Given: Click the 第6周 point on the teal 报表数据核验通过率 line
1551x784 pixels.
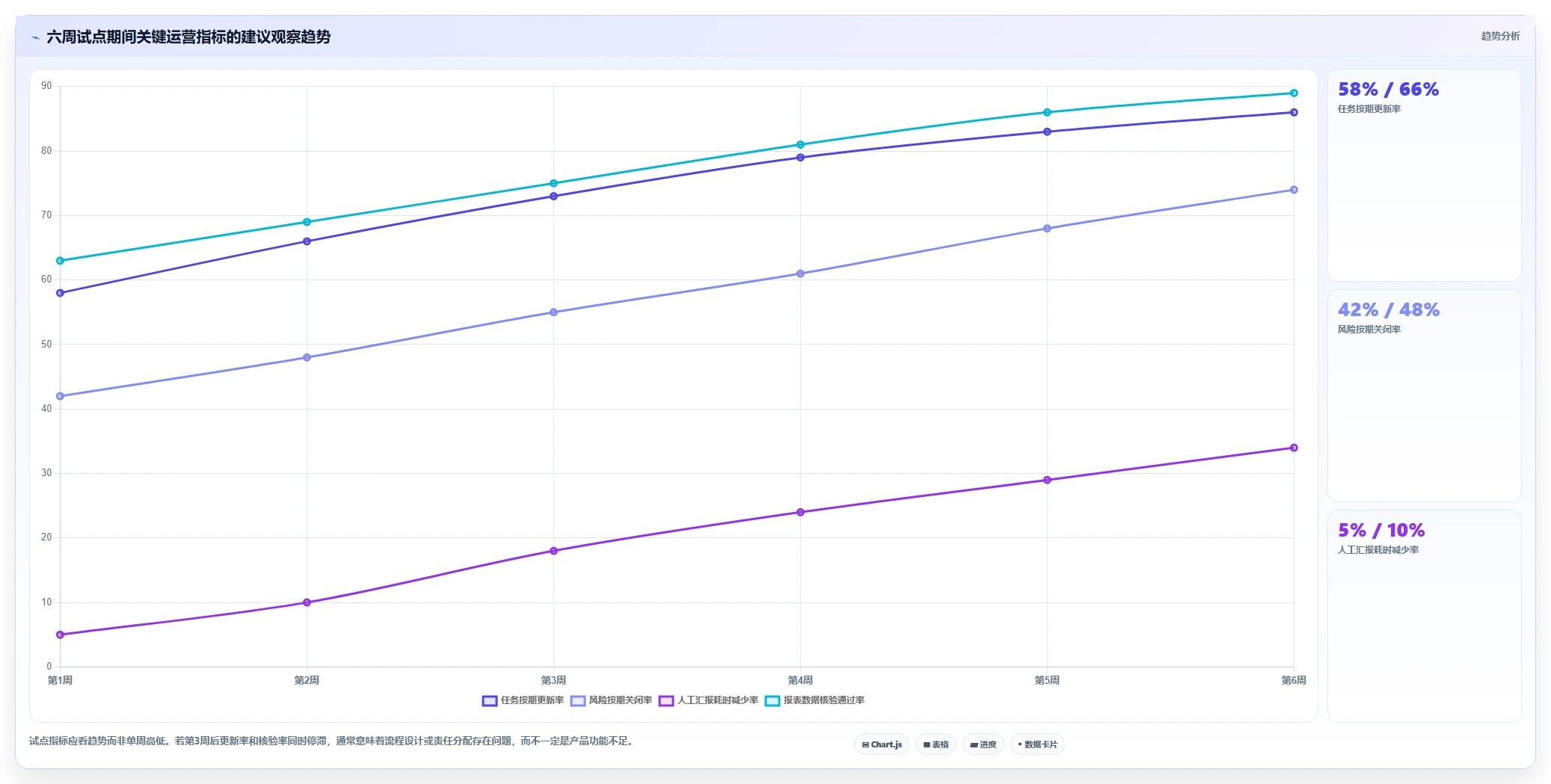Looking at the screenshot, I should click(x=1294, y=93).
